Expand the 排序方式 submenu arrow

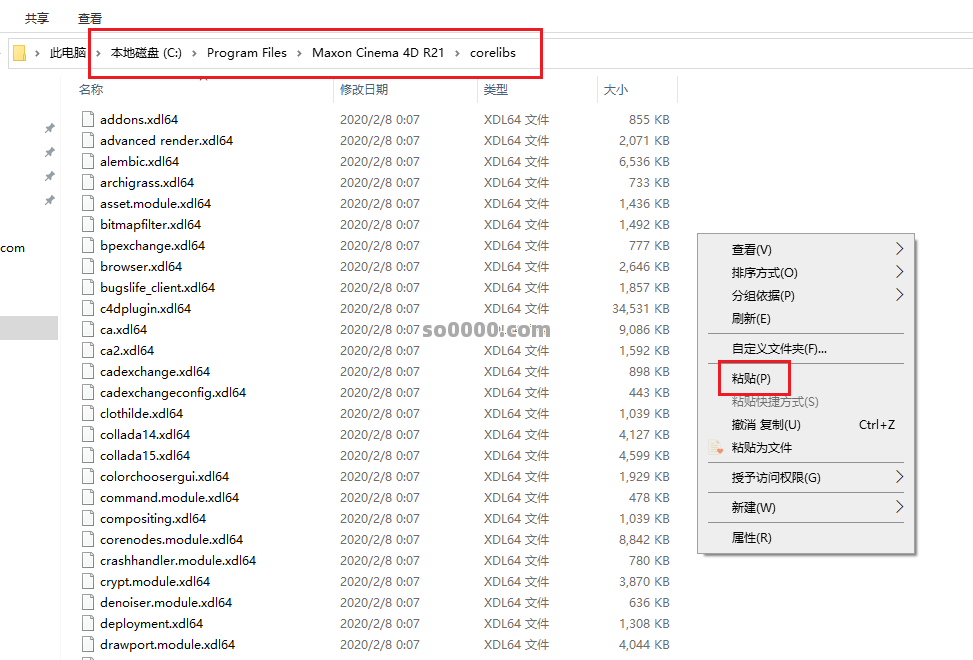point(899,270)
